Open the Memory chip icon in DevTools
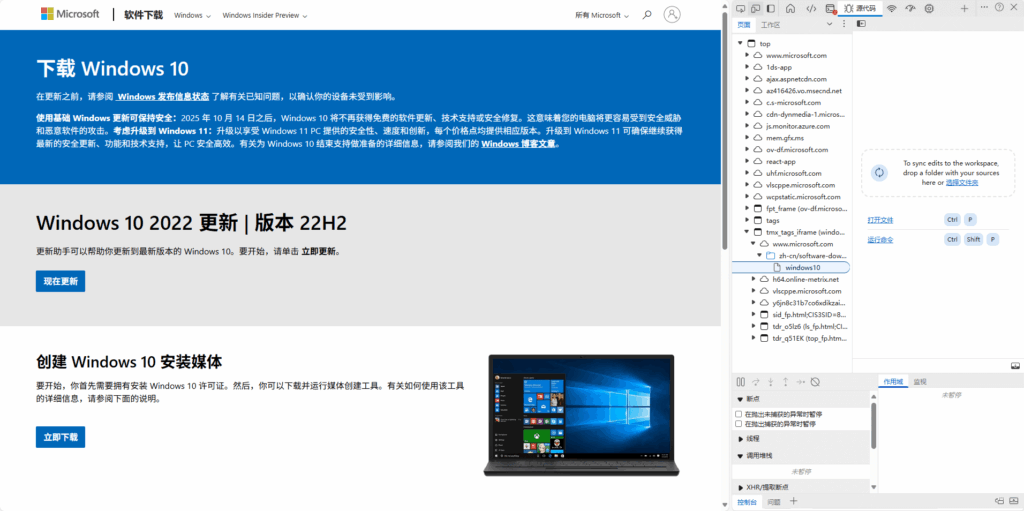This screenshot has height=511, width=1024. tap(929, 8)
